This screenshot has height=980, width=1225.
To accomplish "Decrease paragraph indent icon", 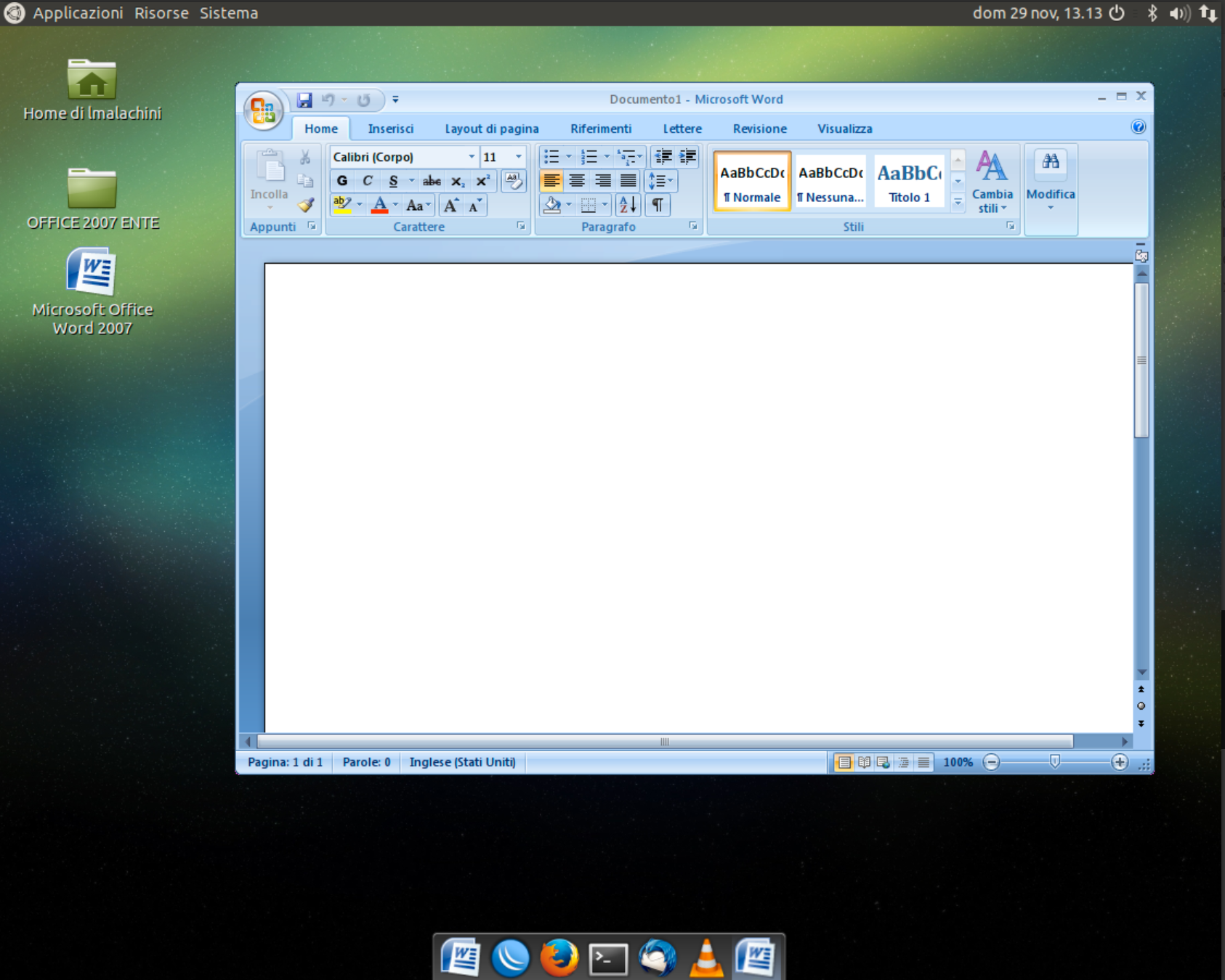I will 663,156.
